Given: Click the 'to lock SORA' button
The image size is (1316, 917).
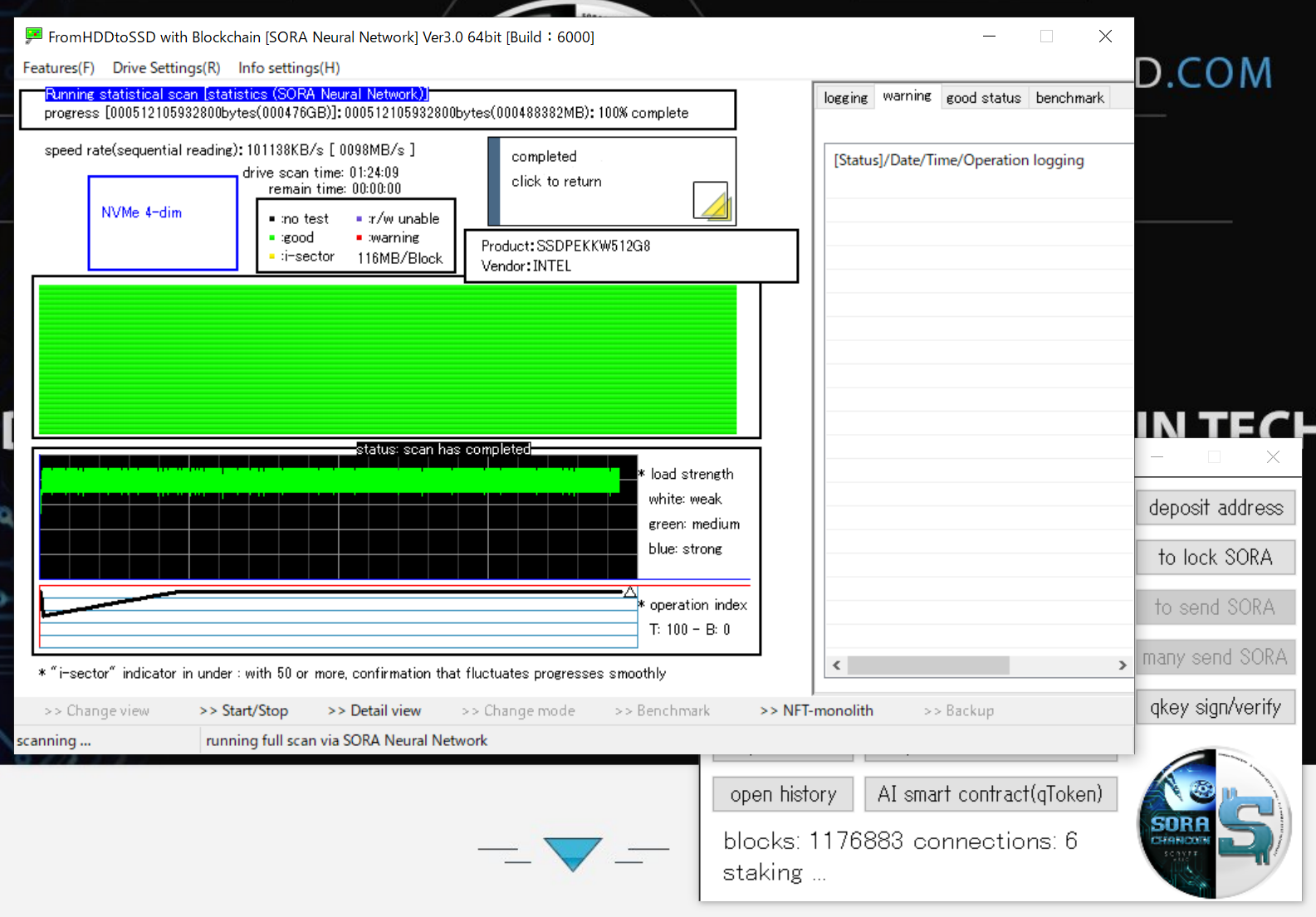Looking at the screenshot, I should pos(1216,558).
